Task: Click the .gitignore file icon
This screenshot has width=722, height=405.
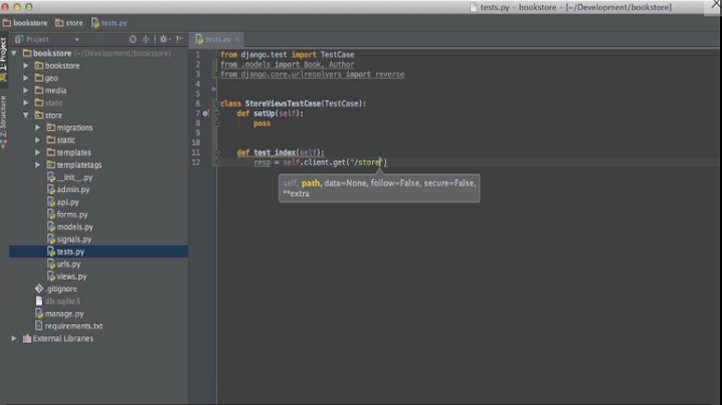Action: (x=39, y=288)
